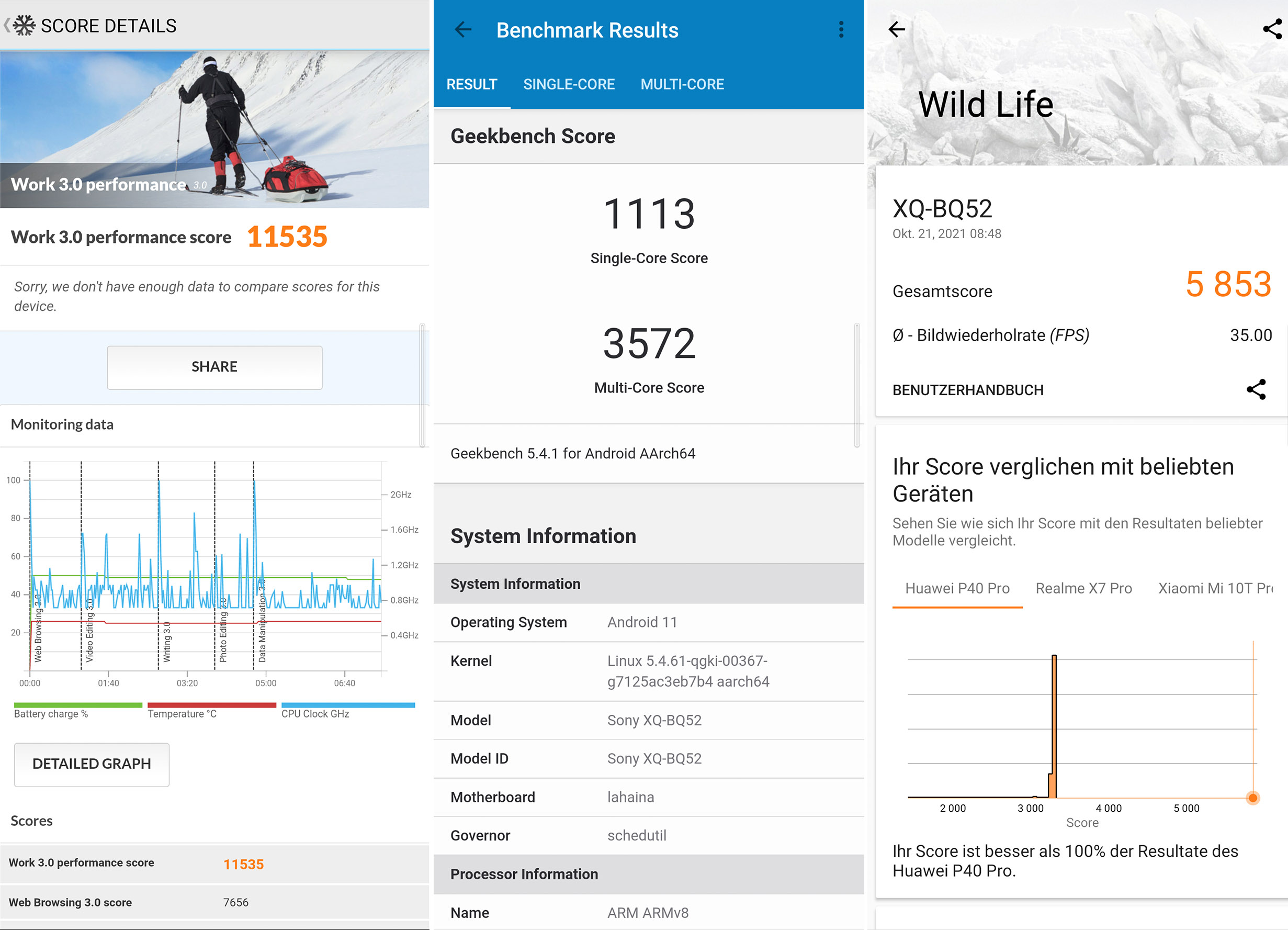
Task: Click Gesamtscore value 5 853
Action: (1228, 284)
